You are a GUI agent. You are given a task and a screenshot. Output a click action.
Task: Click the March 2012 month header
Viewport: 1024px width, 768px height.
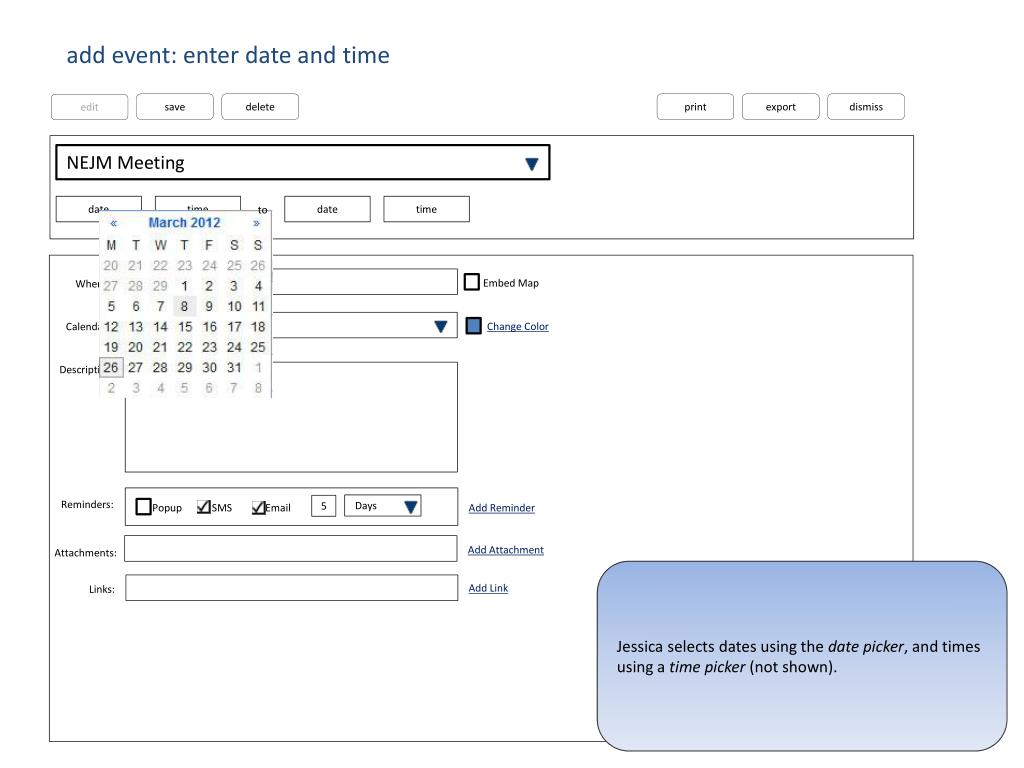[185, 223]
